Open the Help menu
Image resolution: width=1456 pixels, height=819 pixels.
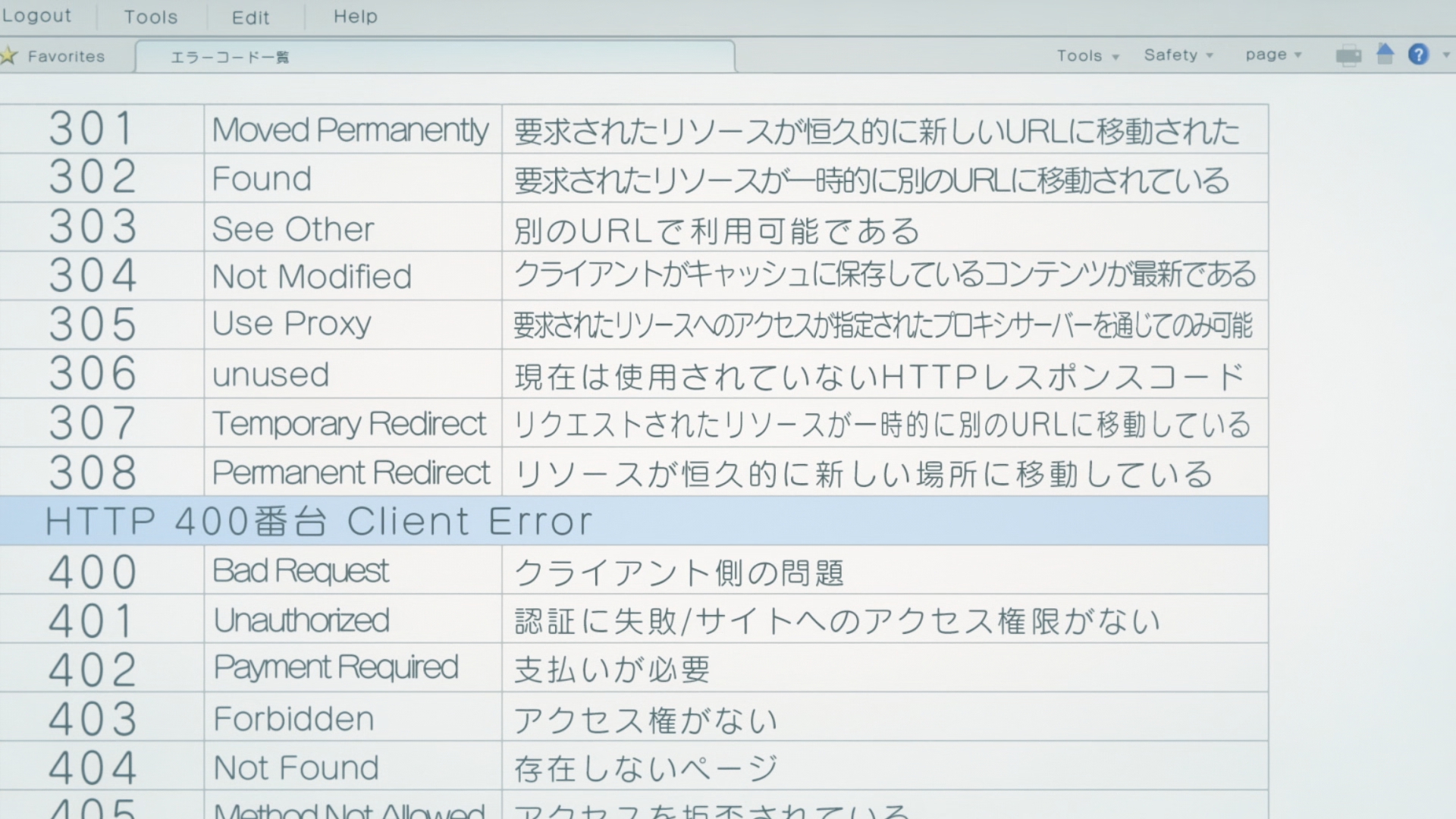(x=355, y=17)
